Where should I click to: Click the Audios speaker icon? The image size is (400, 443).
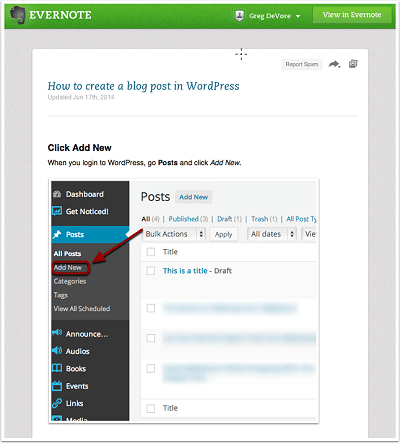pos(57,350)
